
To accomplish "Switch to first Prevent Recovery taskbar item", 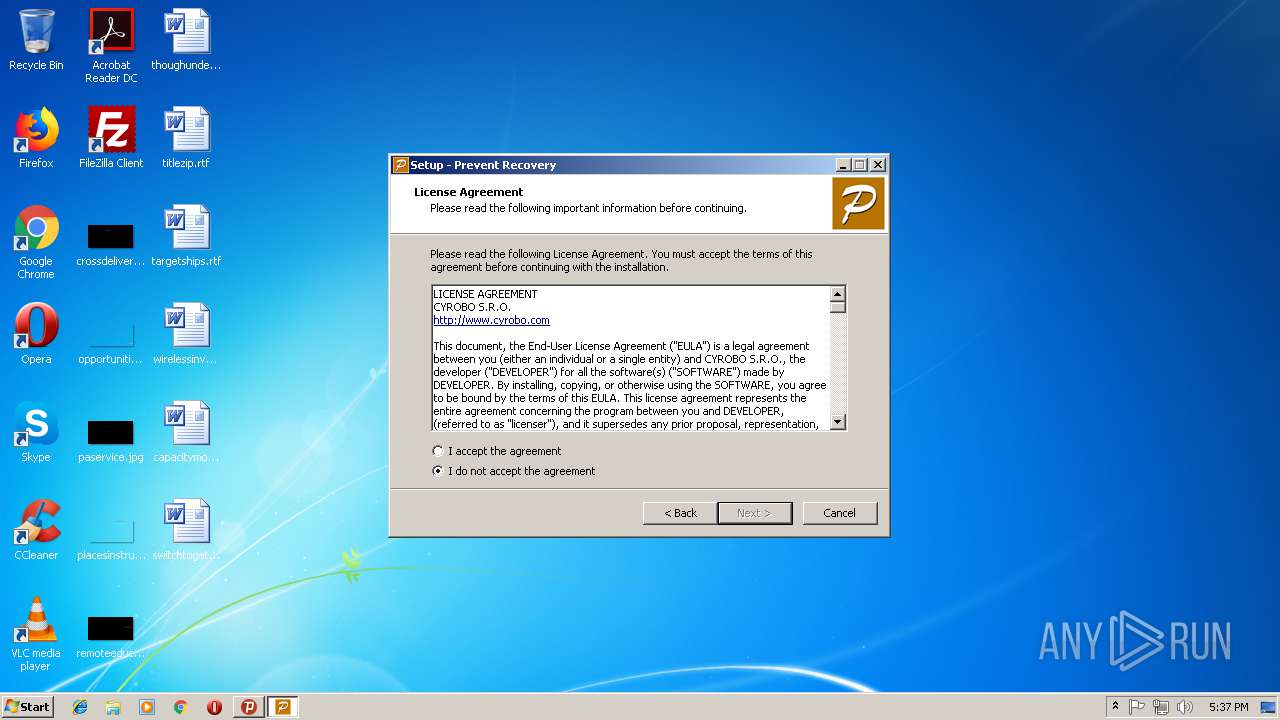I will point(249,707).
